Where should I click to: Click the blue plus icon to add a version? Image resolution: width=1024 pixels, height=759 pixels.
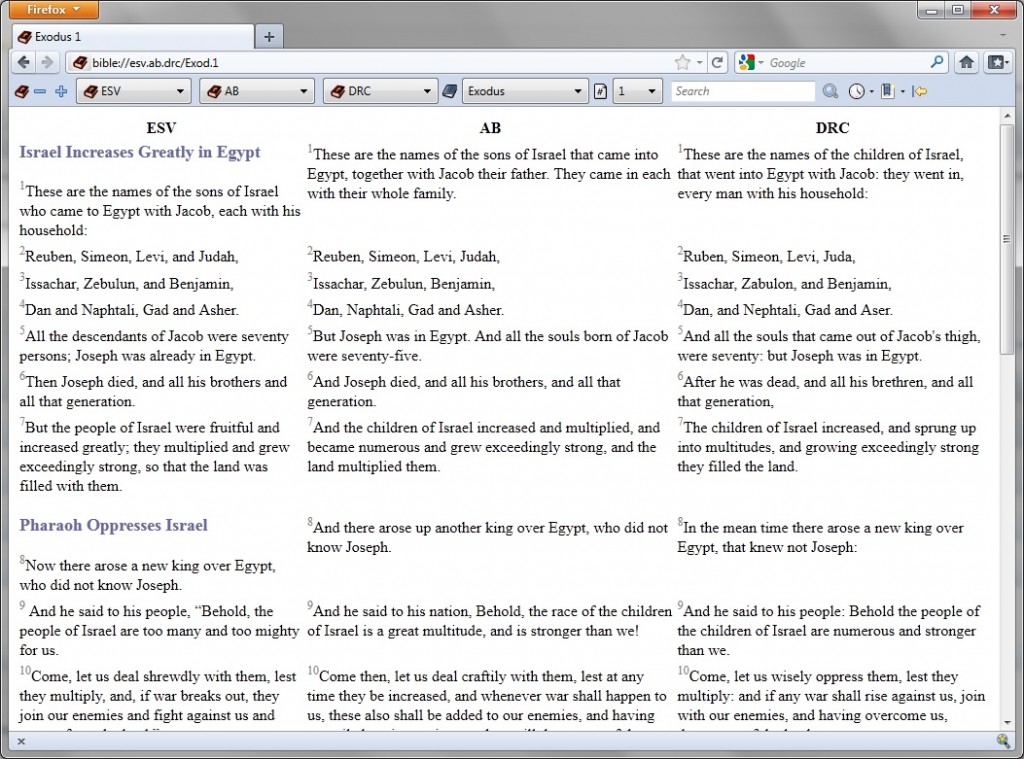[x=61, y=92]
